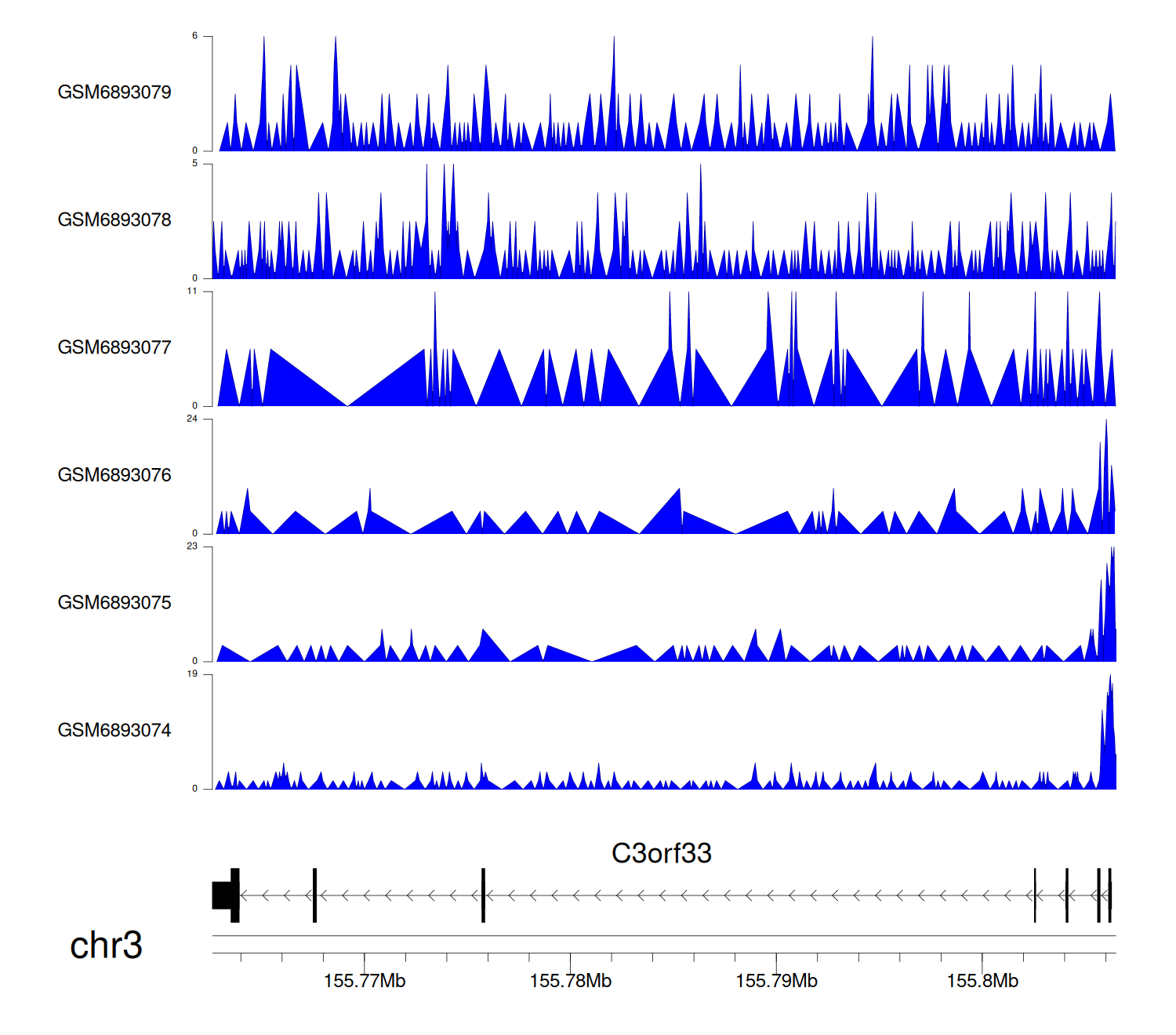
Task: Select the 155.79Mb coordinate label
Action: [x=776, y=981]
